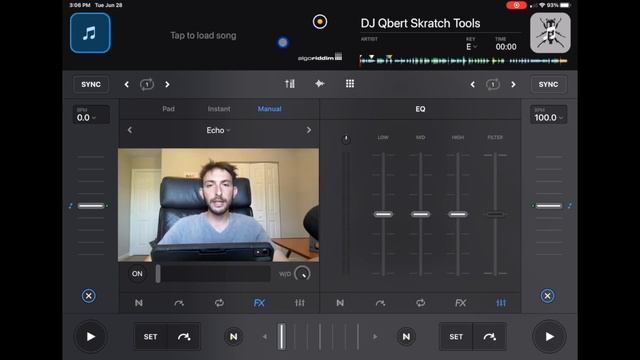
Task: Open the grid pads view icon
Action: tap(350, 84)
